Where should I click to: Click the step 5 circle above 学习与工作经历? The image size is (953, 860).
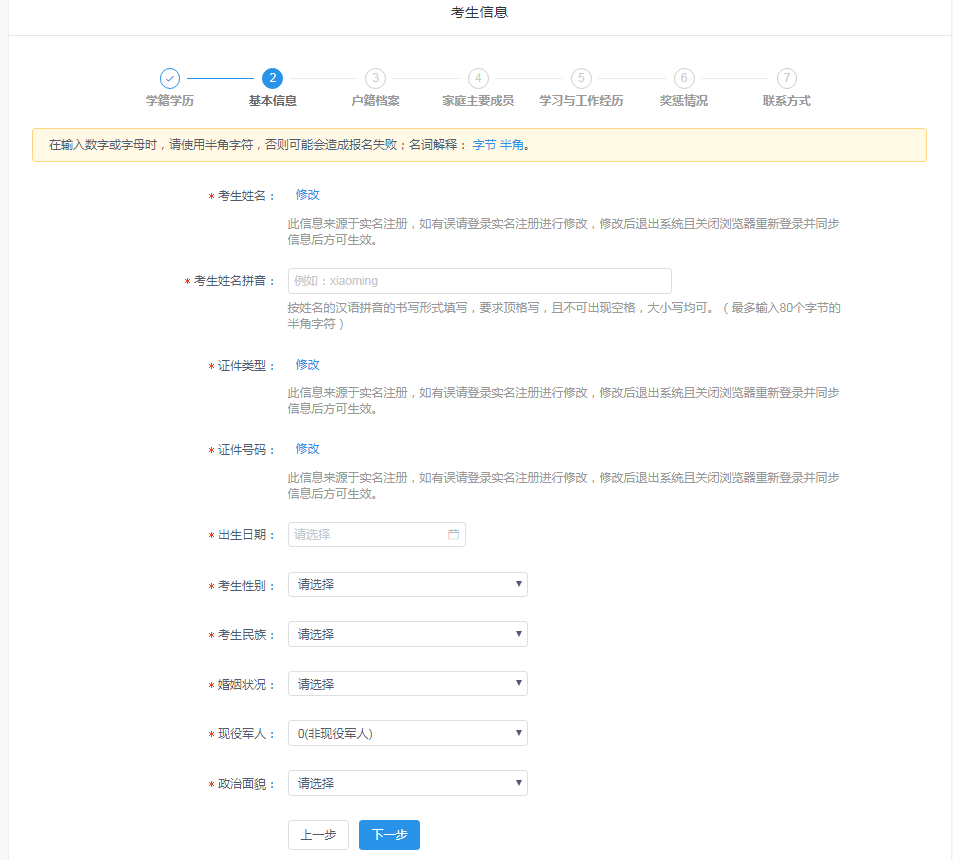[x=581, y=77]
